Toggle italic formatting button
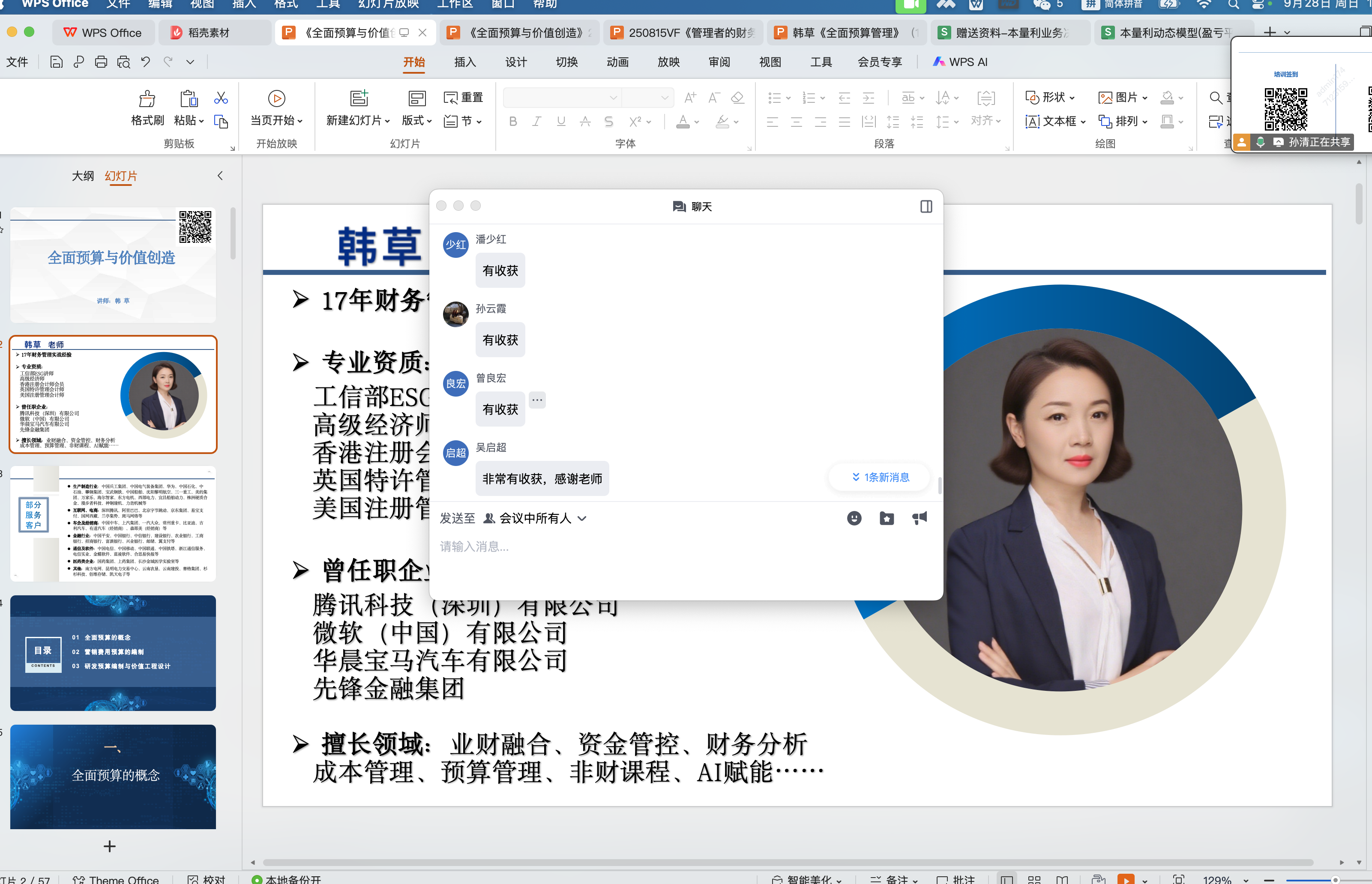1372x884 pixels. pos(536,122)
